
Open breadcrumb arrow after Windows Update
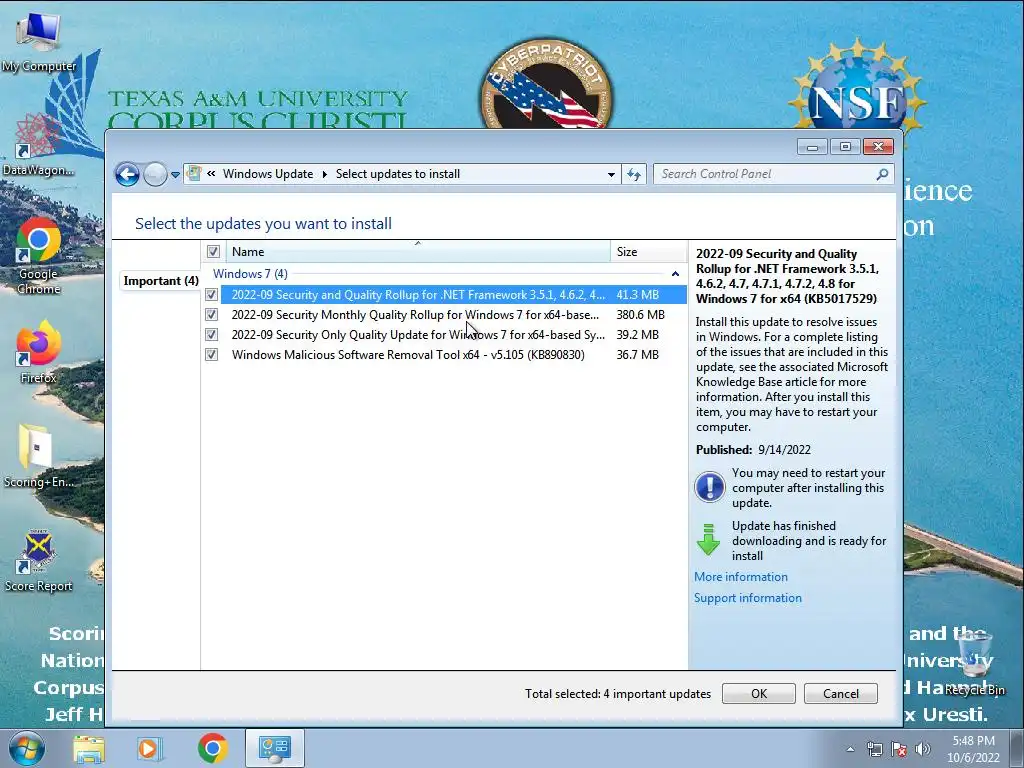point(325,174)
